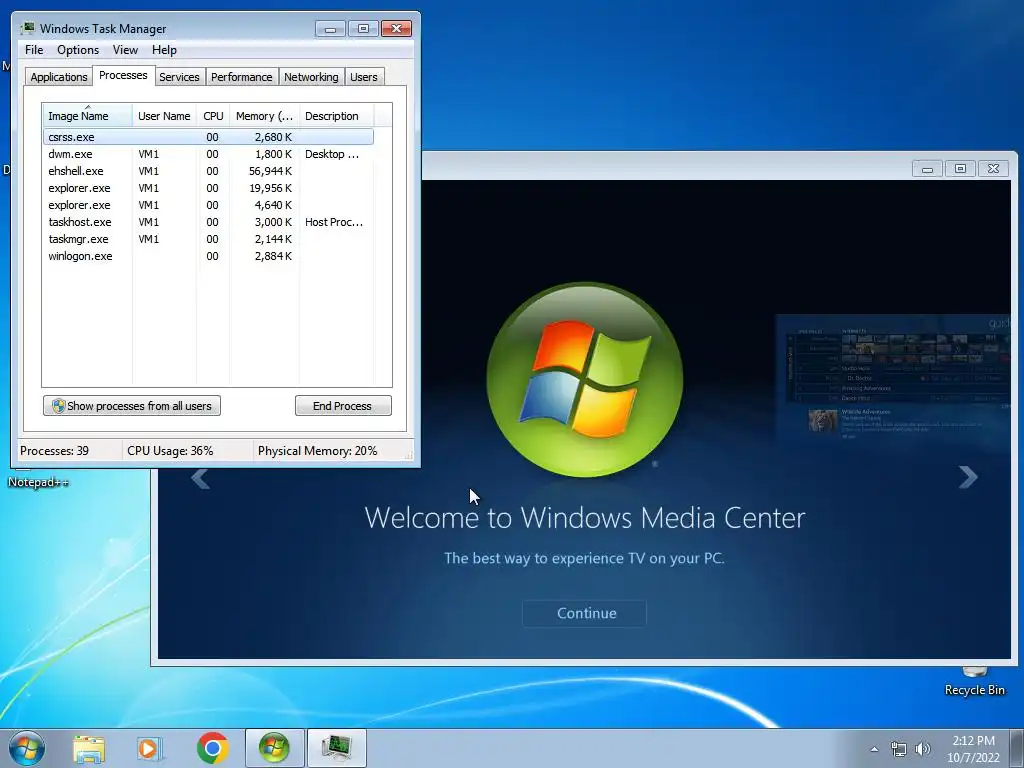Screen dimensions: 1024x768
Task: Click Processes: 39 in status bar
Action: pyautogui.click(x=54, y=451)
